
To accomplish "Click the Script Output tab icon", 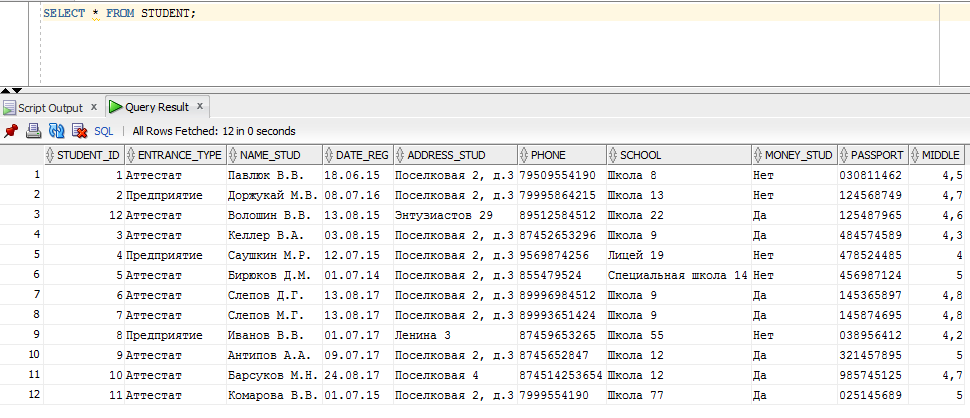I will 9,108.
